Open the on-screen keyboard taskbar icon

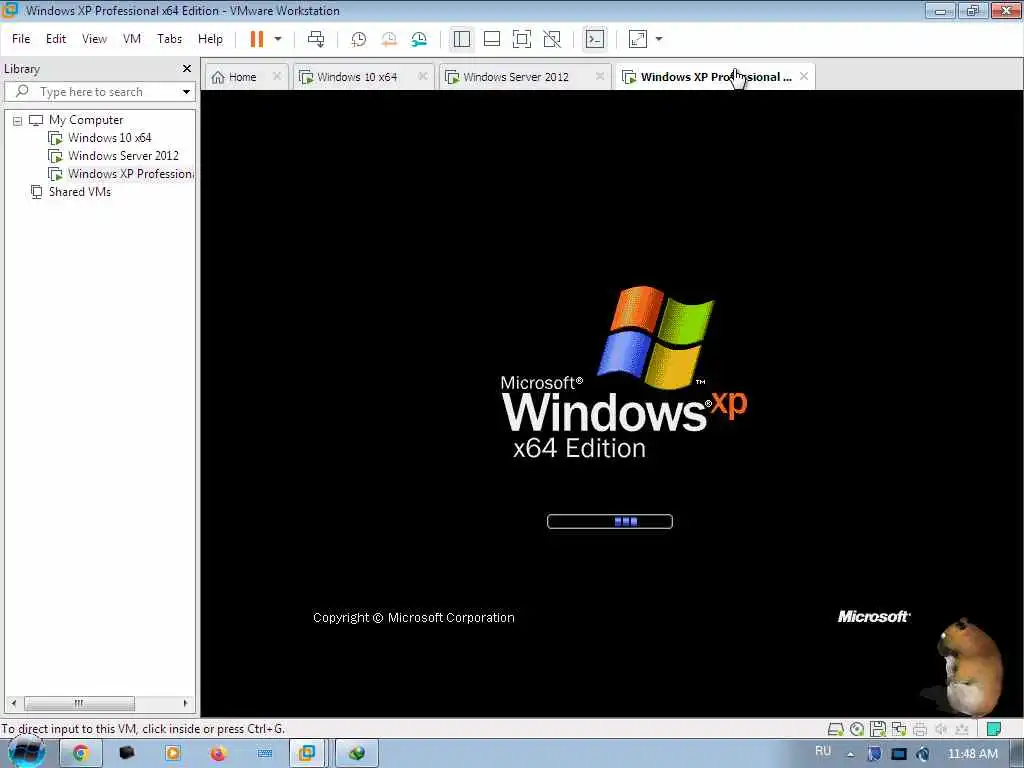click(264, 754)
